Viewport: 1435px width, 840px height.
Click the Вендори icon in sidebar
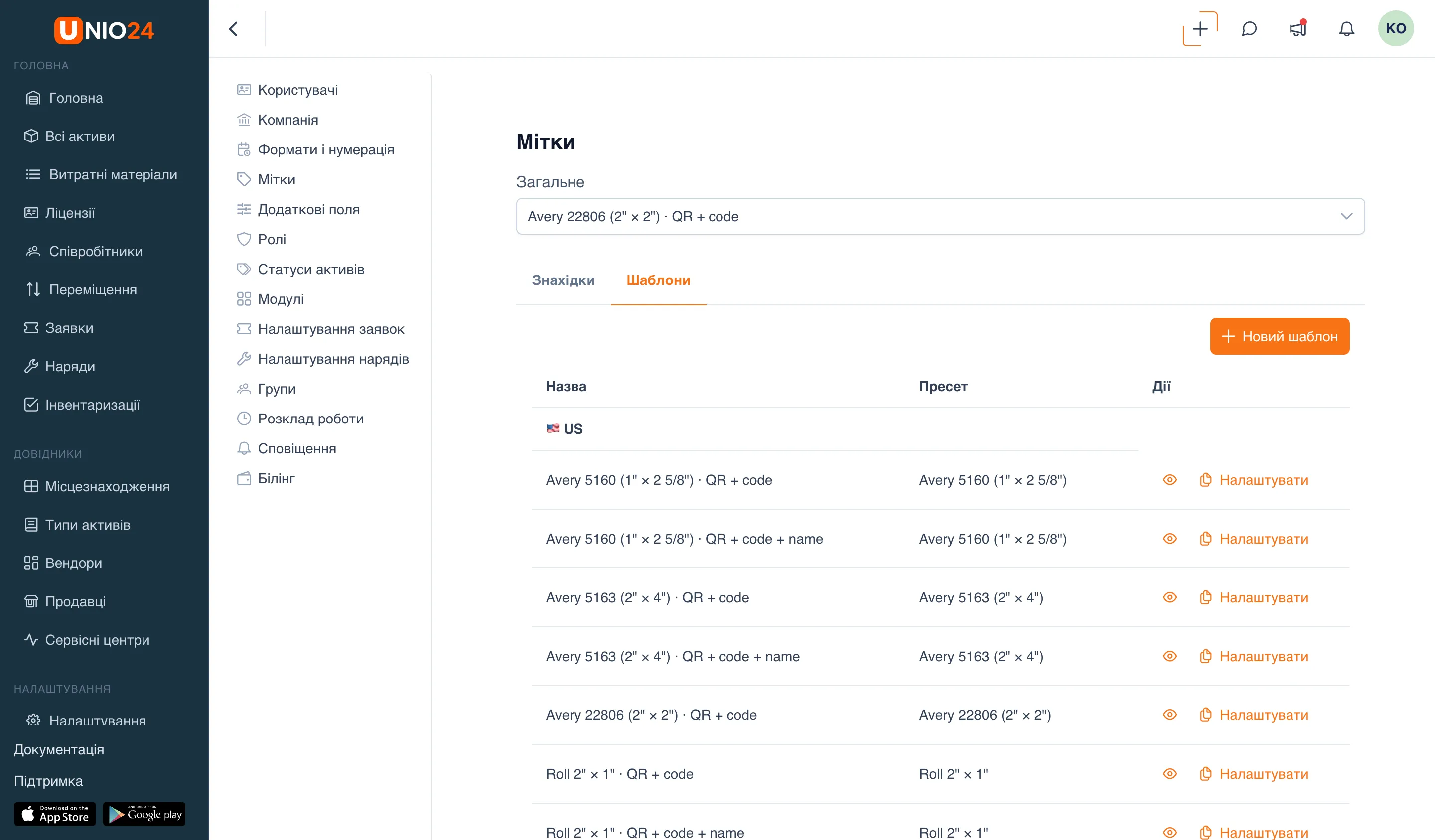[x=31, y=562]
